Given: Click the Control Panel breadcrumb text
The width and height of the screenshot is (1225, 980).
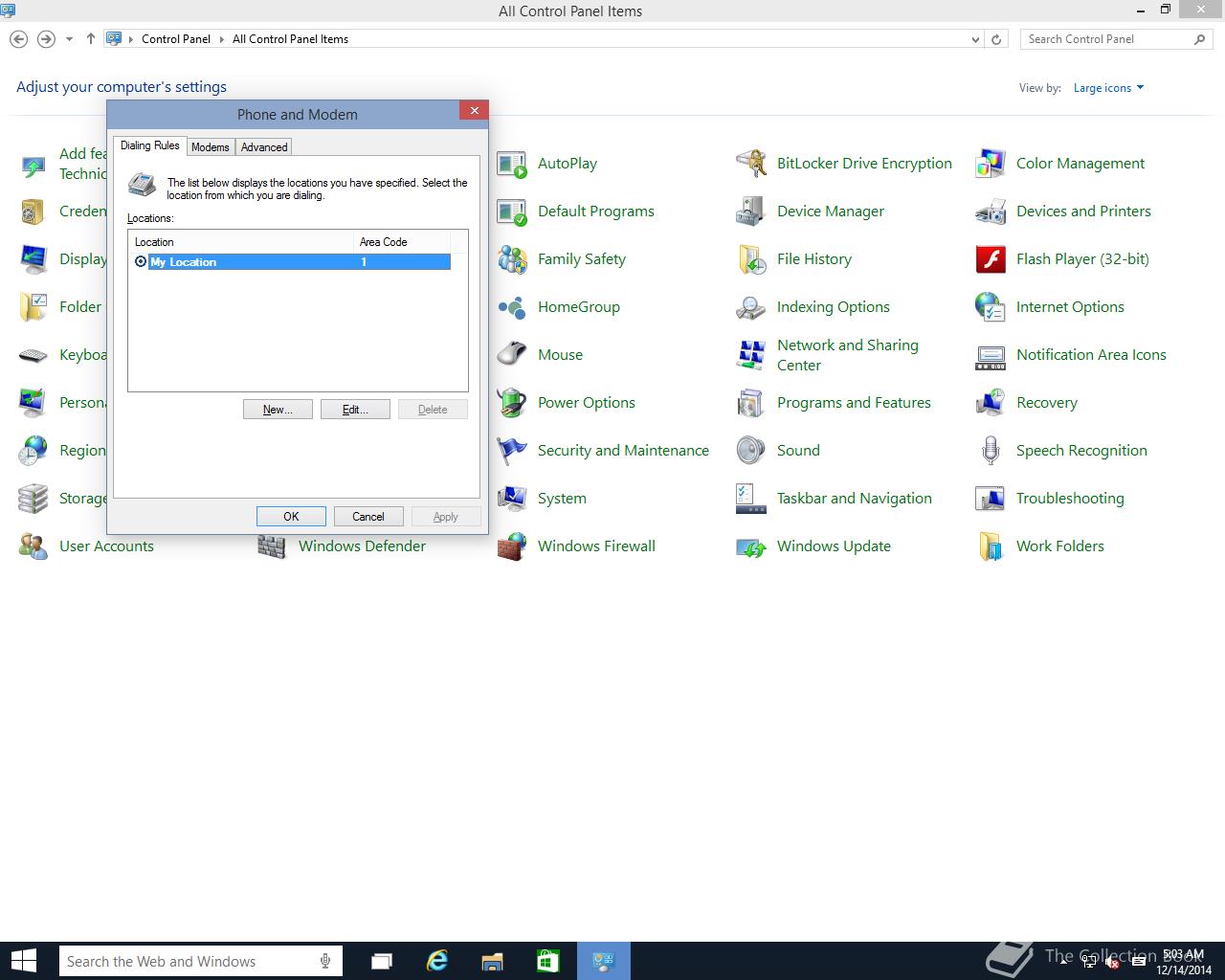Looking at the screenshot, I should tap(176, 39).
